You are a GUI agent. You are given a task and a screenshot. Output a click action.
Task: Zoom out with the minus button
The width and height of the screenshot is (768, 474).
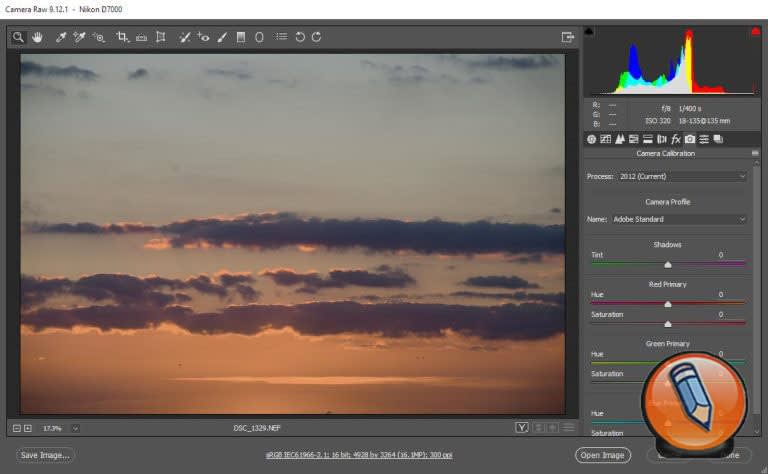pyautogui.click(x=17, y=428)
